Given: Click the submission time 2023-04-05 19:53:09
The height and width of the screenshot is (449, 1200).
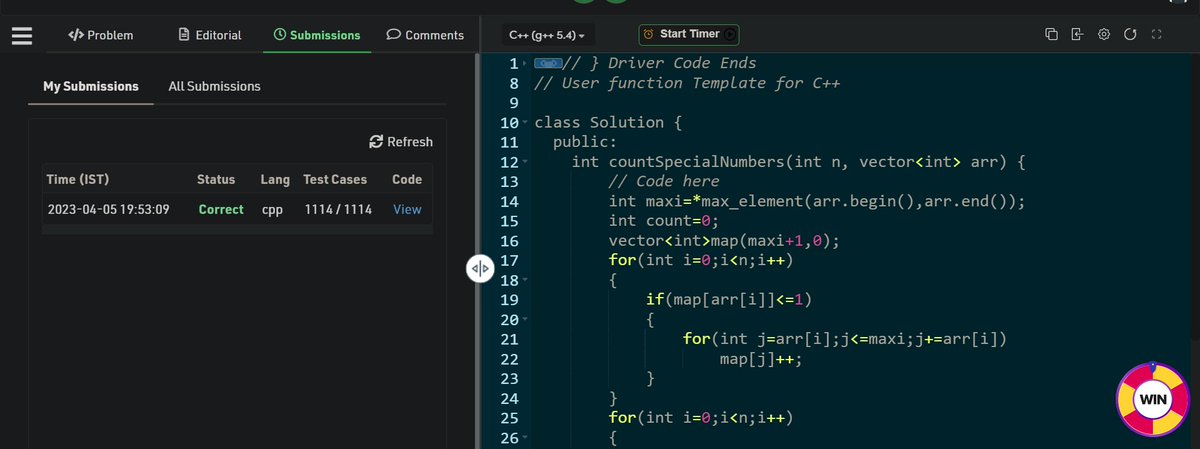Looking at the screenshot, I should (108, 209).
